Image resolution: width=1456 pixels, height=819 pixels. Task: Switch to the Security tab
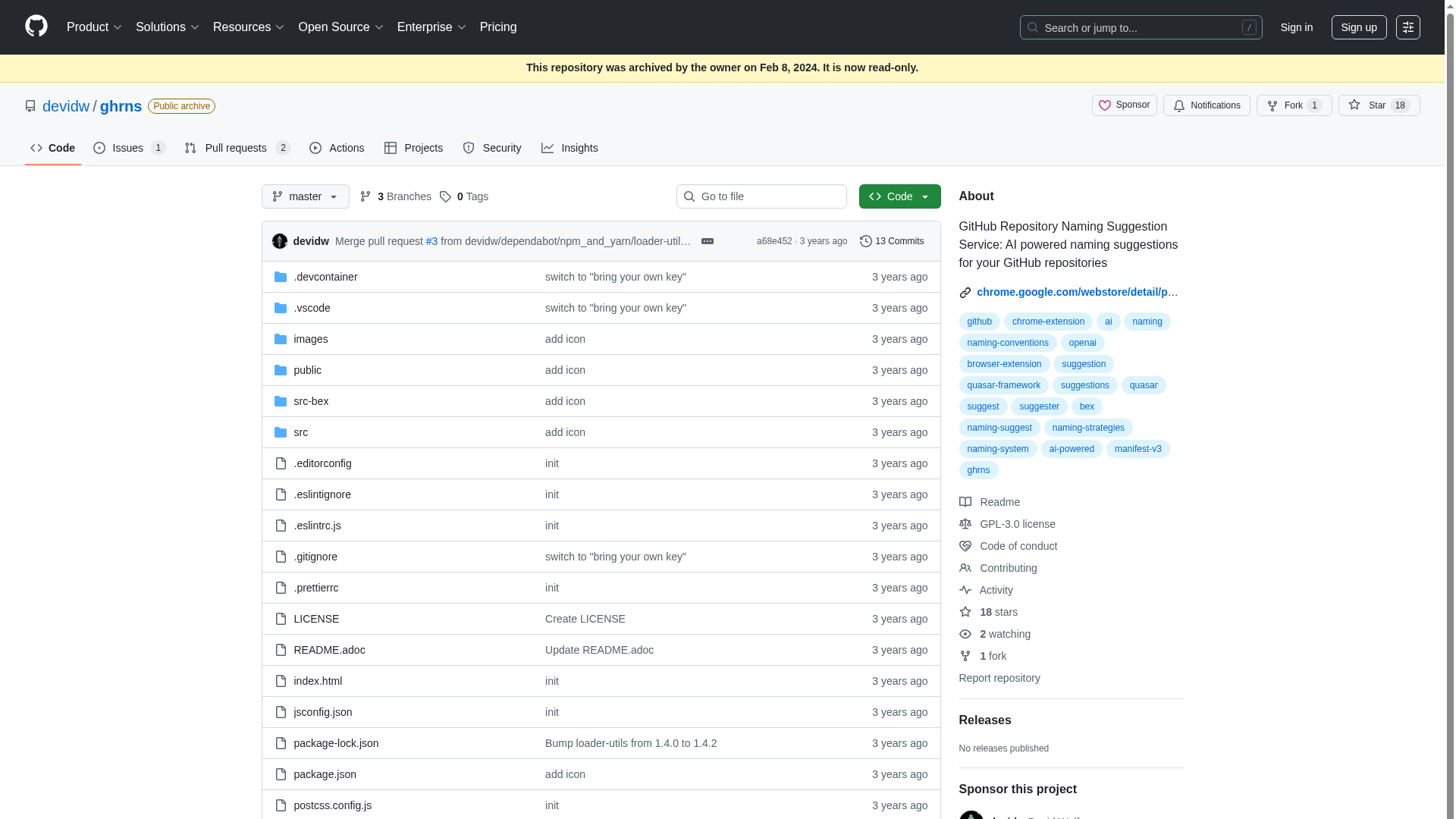(491, 148)
